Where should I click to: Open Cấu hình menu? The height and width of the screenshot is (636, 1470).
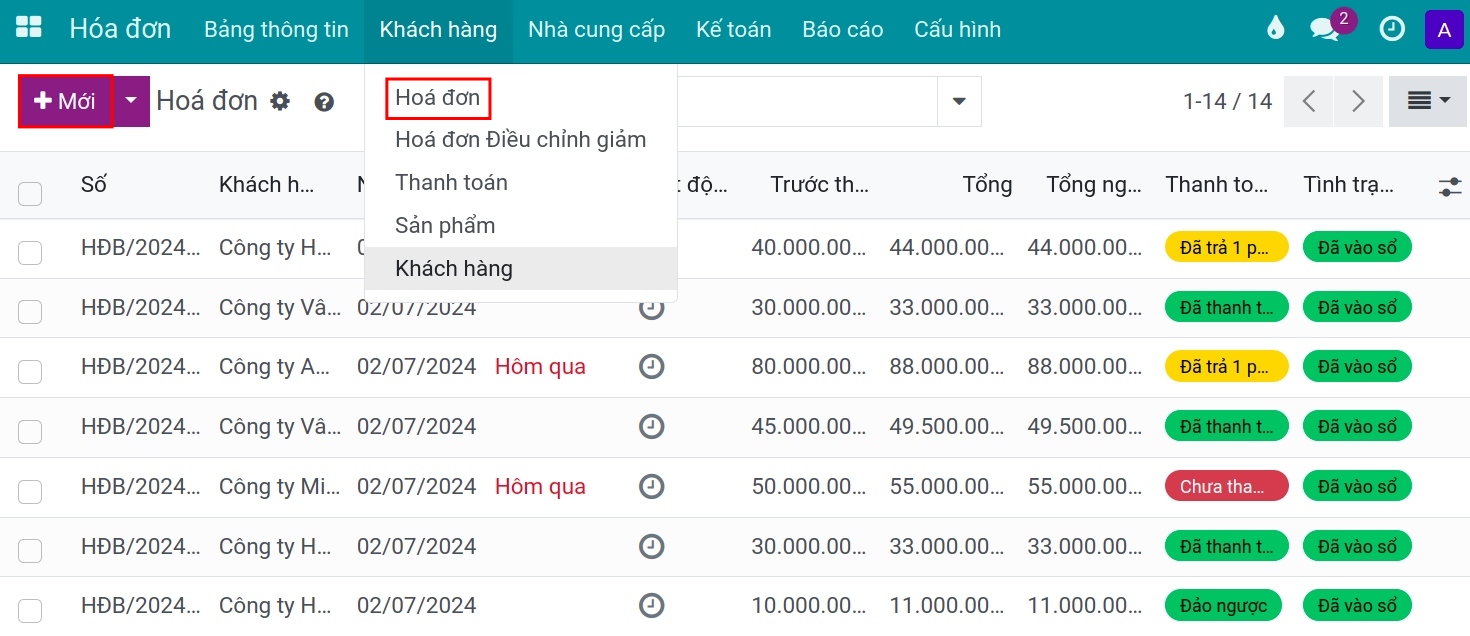pos(957,30)
